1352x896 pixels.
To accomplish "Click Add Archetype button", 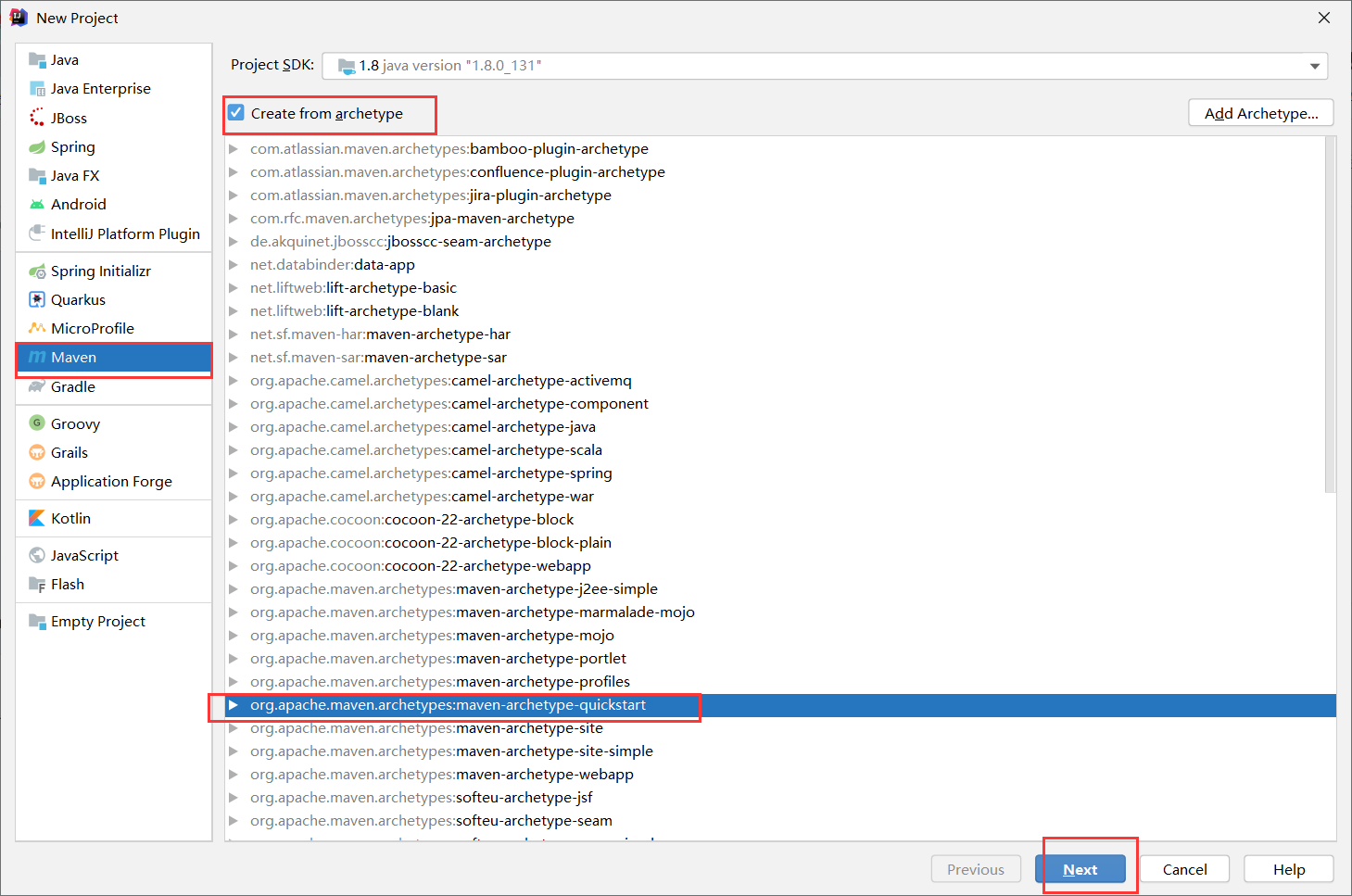I will [x=1261, y=113].
